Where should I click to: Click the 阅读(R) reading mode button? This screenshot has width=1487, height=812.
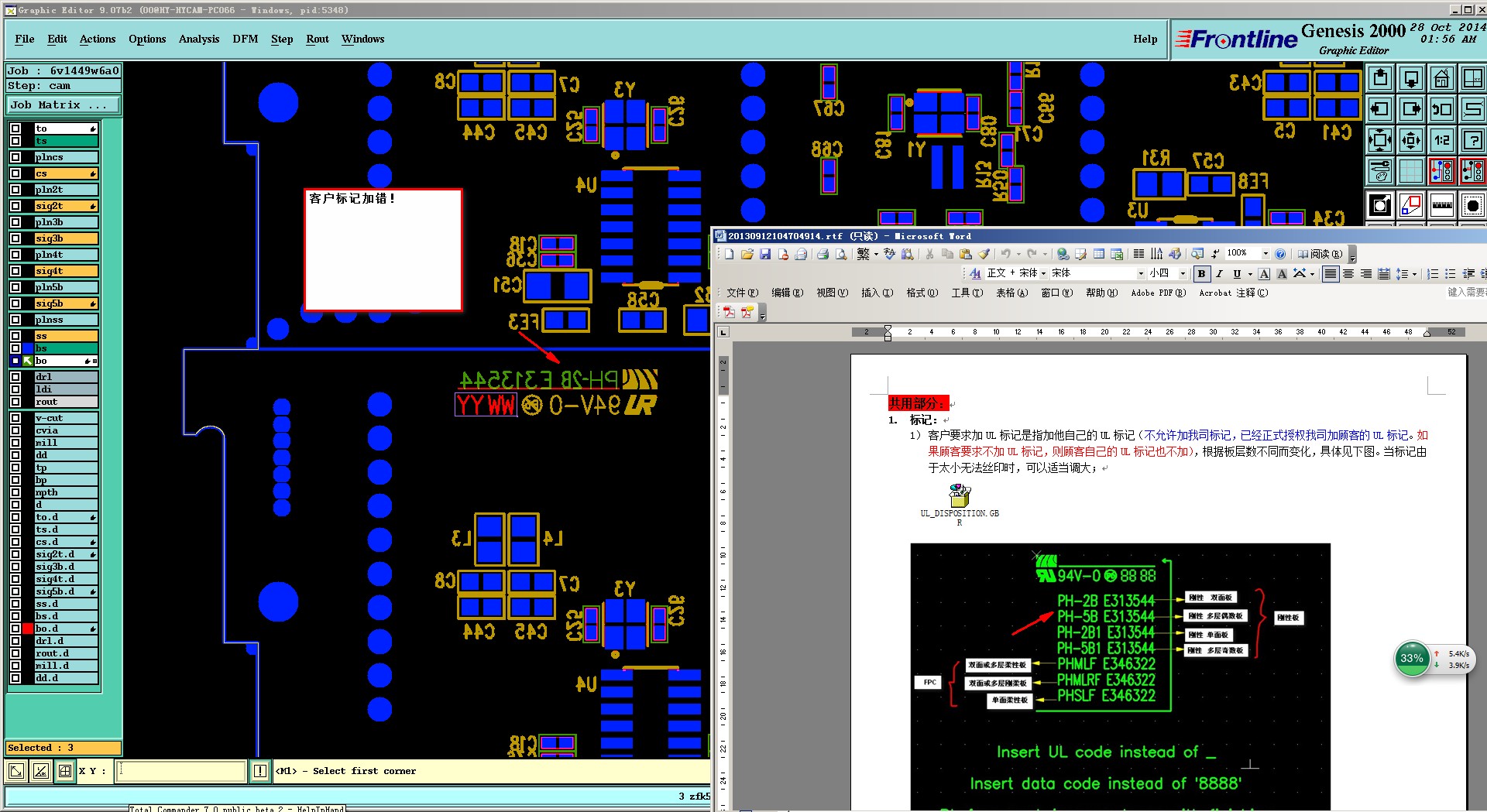pyautogui.click(x=1320, y=254)
